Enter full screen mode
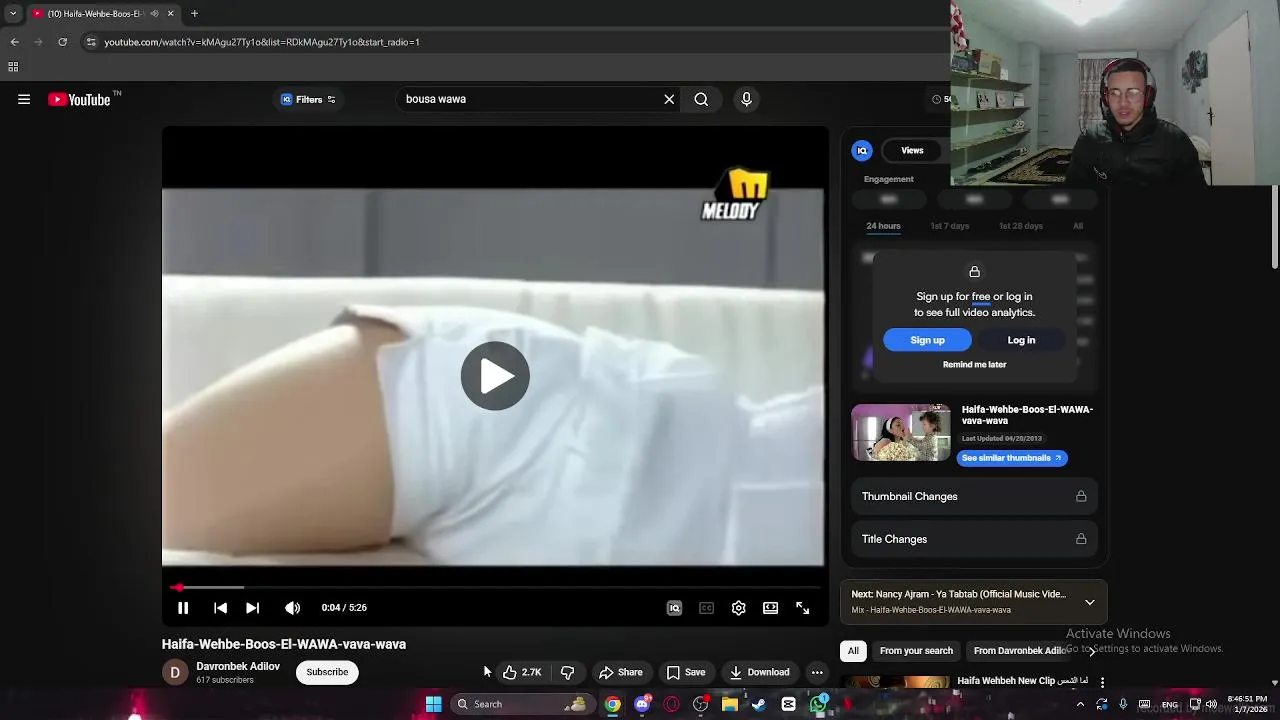Image resolution: width=1280 pixels, height=720 pixels. [802, 608]
